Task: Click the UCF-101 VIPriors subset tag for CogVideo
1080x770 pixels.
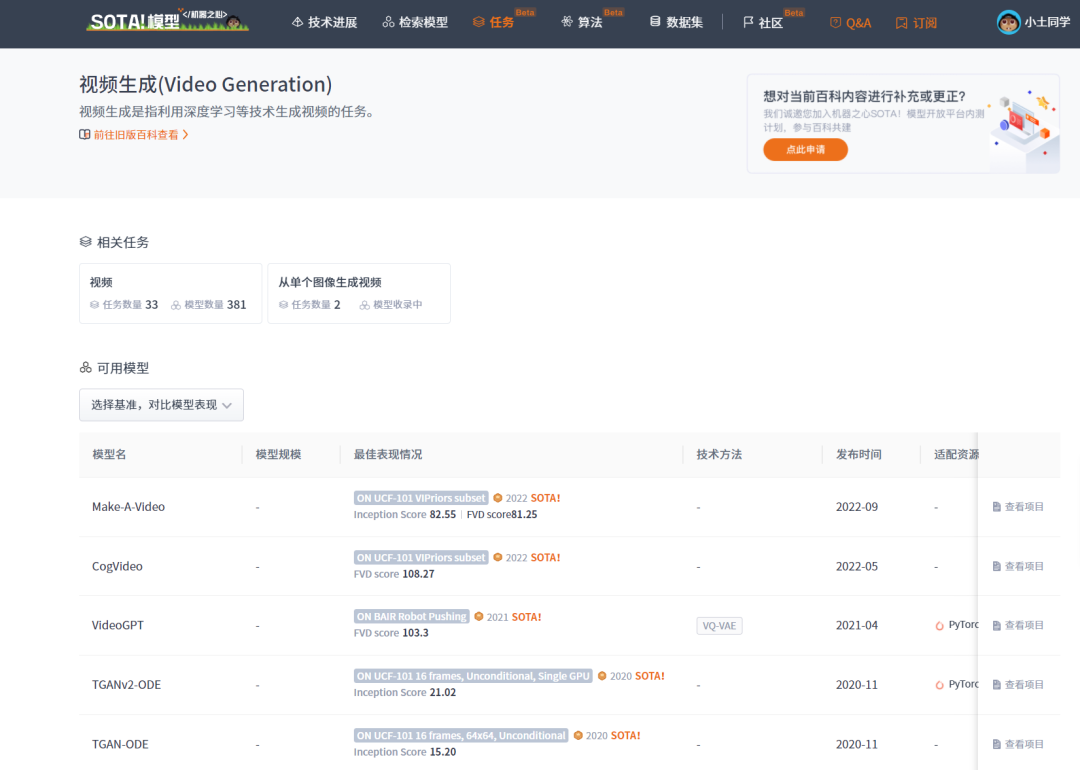Action: pyautogui.click(x=421, y=557)
